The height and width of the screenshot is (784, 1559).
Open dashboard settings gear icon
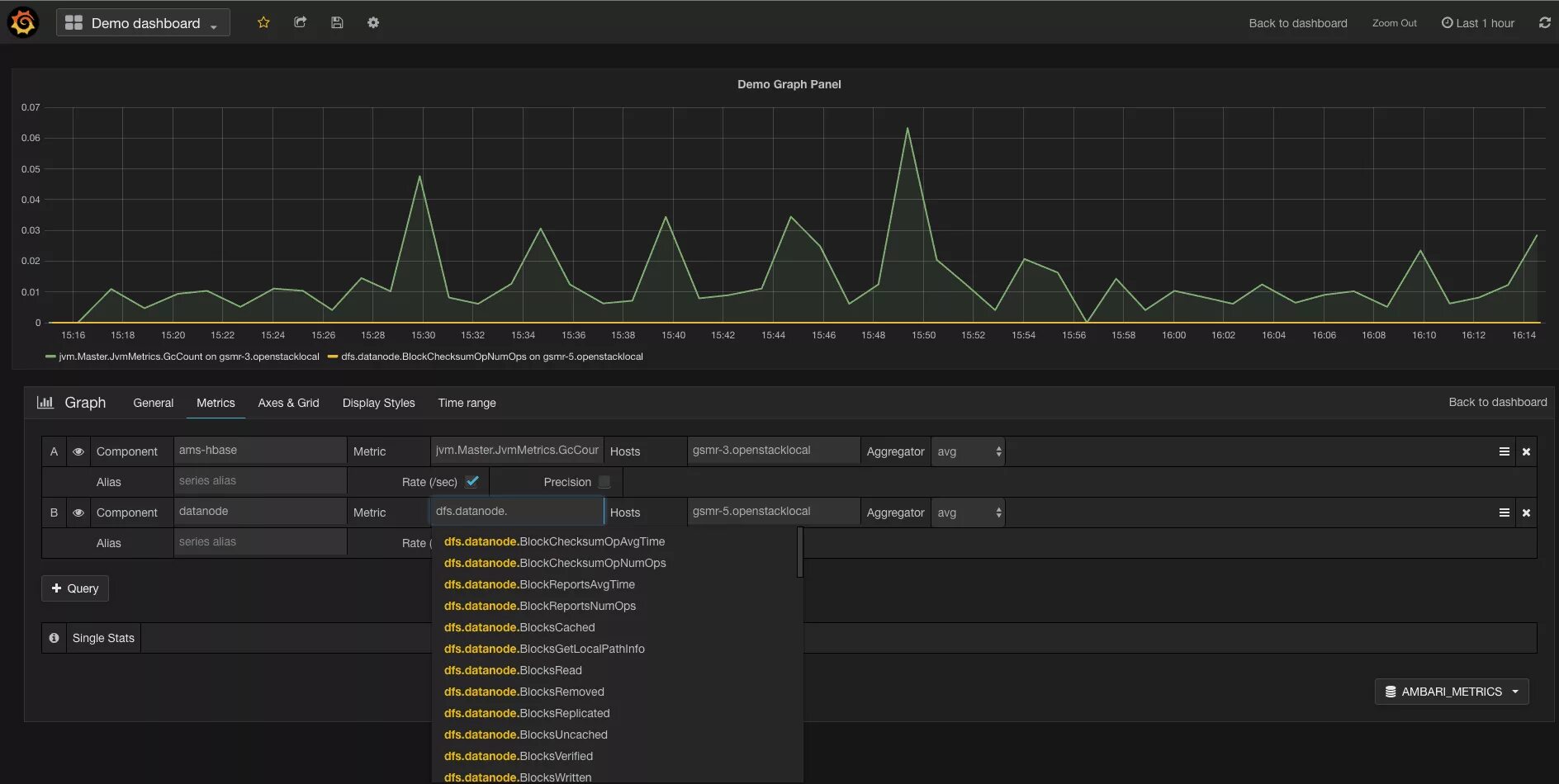pos(373,22)
